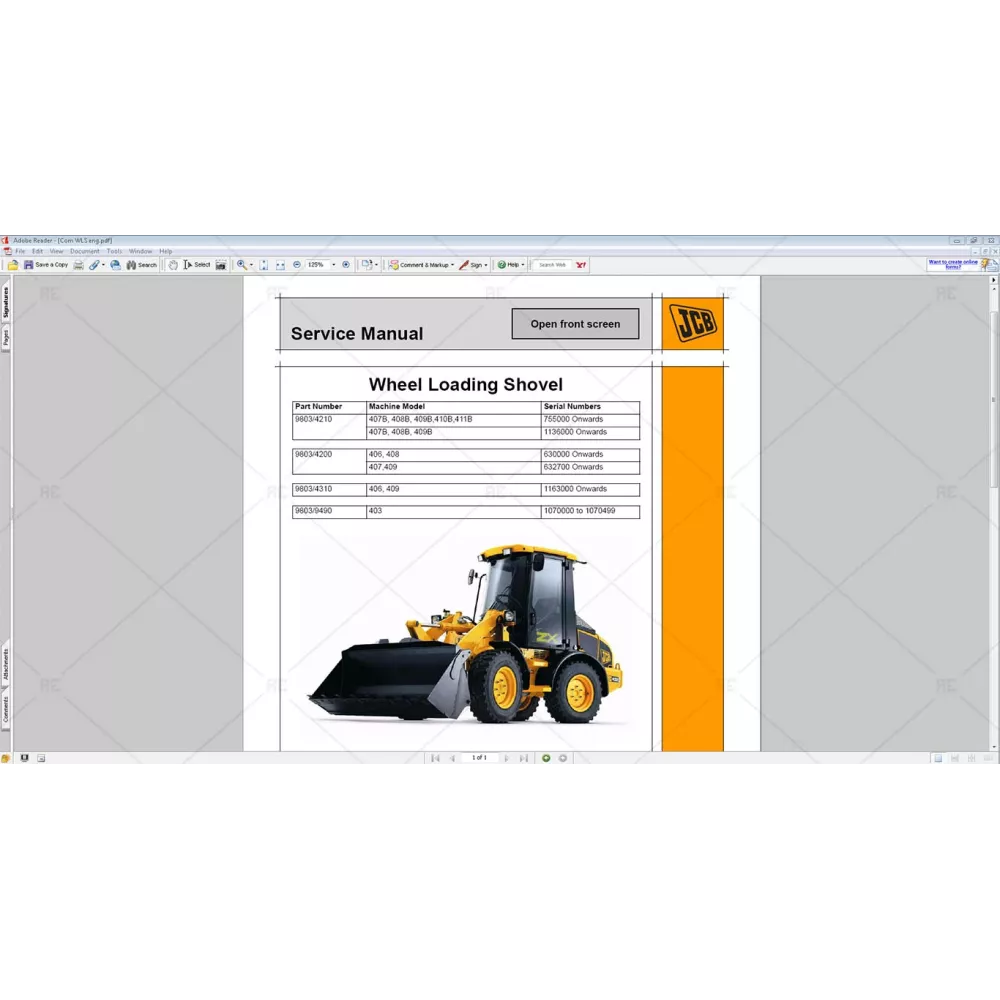The image size is (1000, 1000).
Task: Click the Open front screen button
Action: coord(575,324)
